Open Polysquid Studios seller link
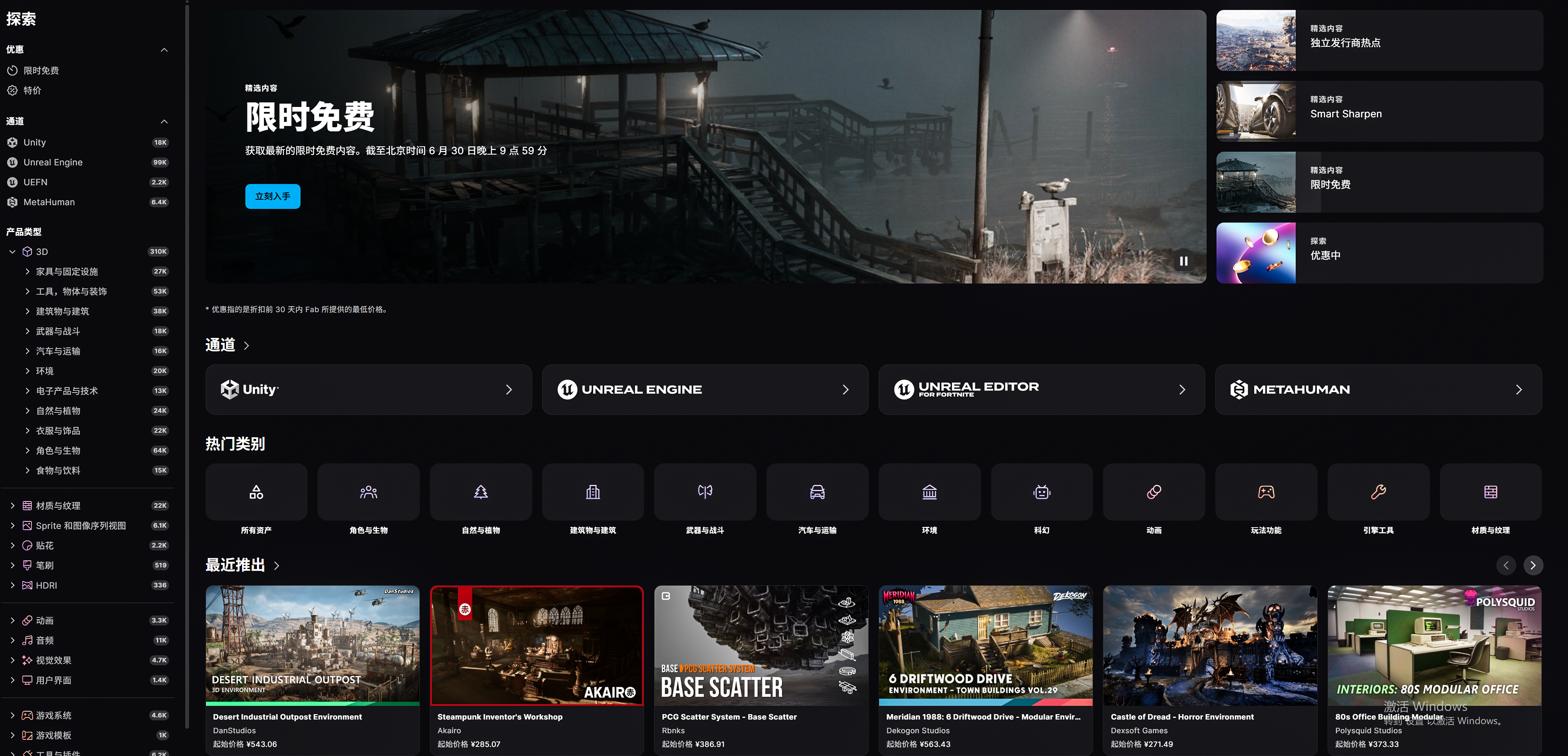Screen dimensions: 1568x756 coord(1368,730)
